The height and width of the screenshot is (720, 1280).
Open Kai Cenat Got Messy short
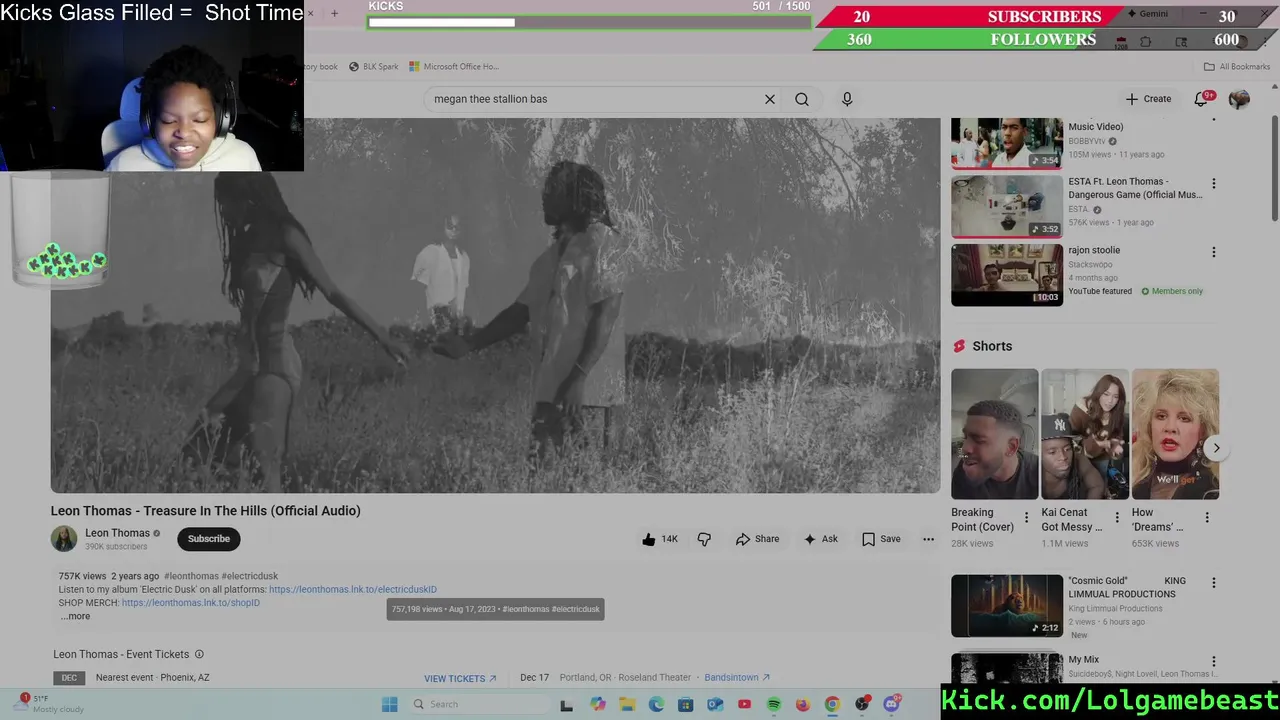coord(1085,434)
